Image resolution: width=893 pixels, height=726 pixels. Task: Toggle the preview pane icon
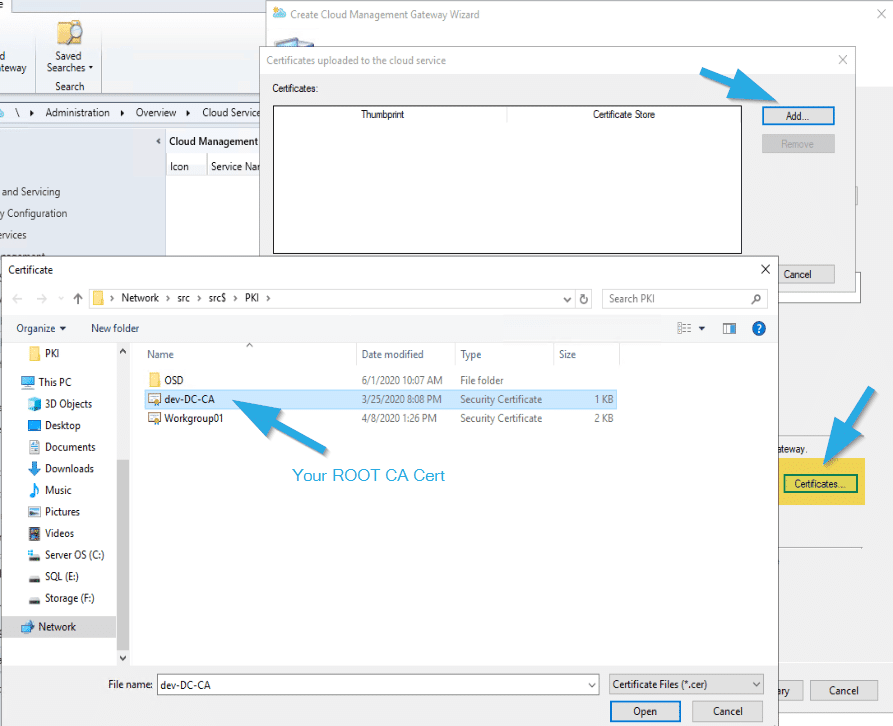[729, 328]
